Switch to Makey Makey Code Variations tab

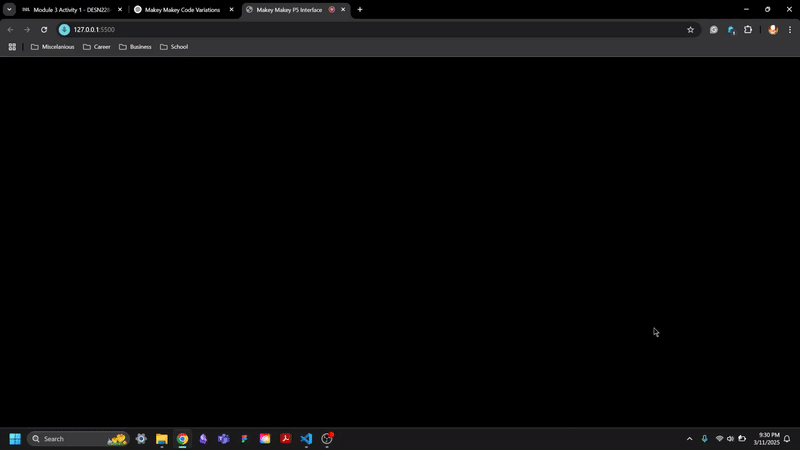pos(182,10)
